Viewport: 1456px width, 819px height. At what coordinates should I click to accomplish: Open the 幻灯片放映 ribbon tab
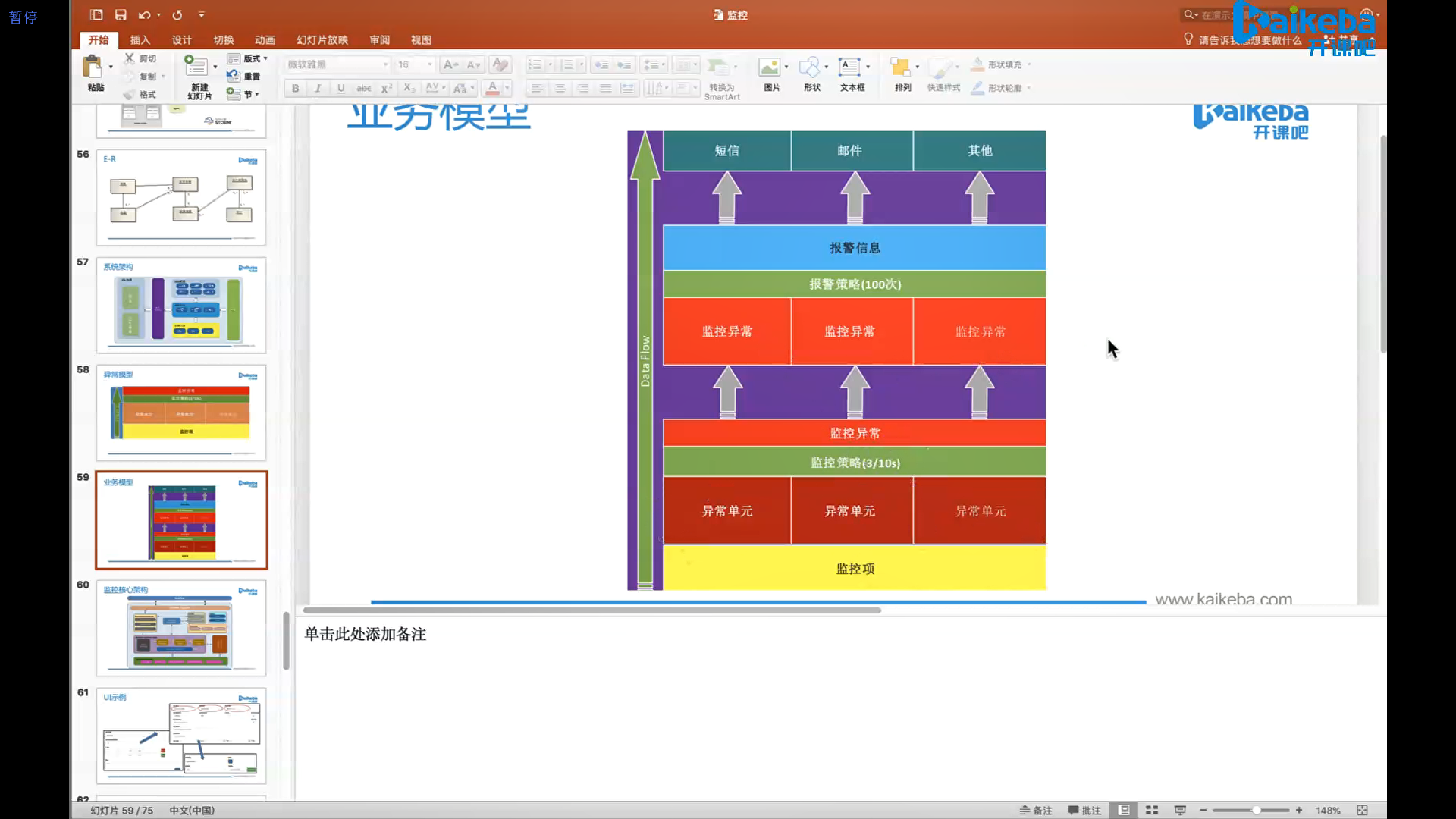pos(322,39)
